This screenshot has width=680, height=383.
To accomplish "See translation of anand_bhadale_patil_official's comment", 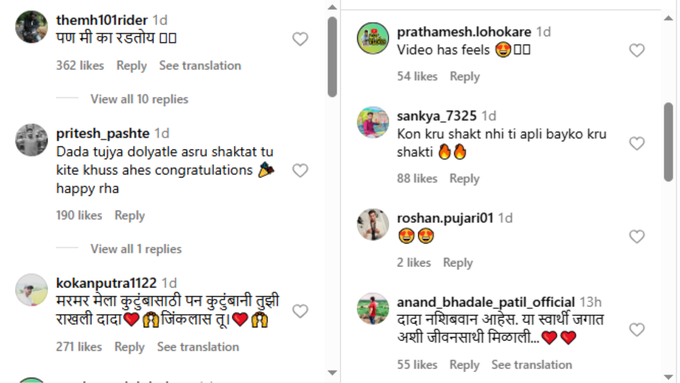I will 531,364.
